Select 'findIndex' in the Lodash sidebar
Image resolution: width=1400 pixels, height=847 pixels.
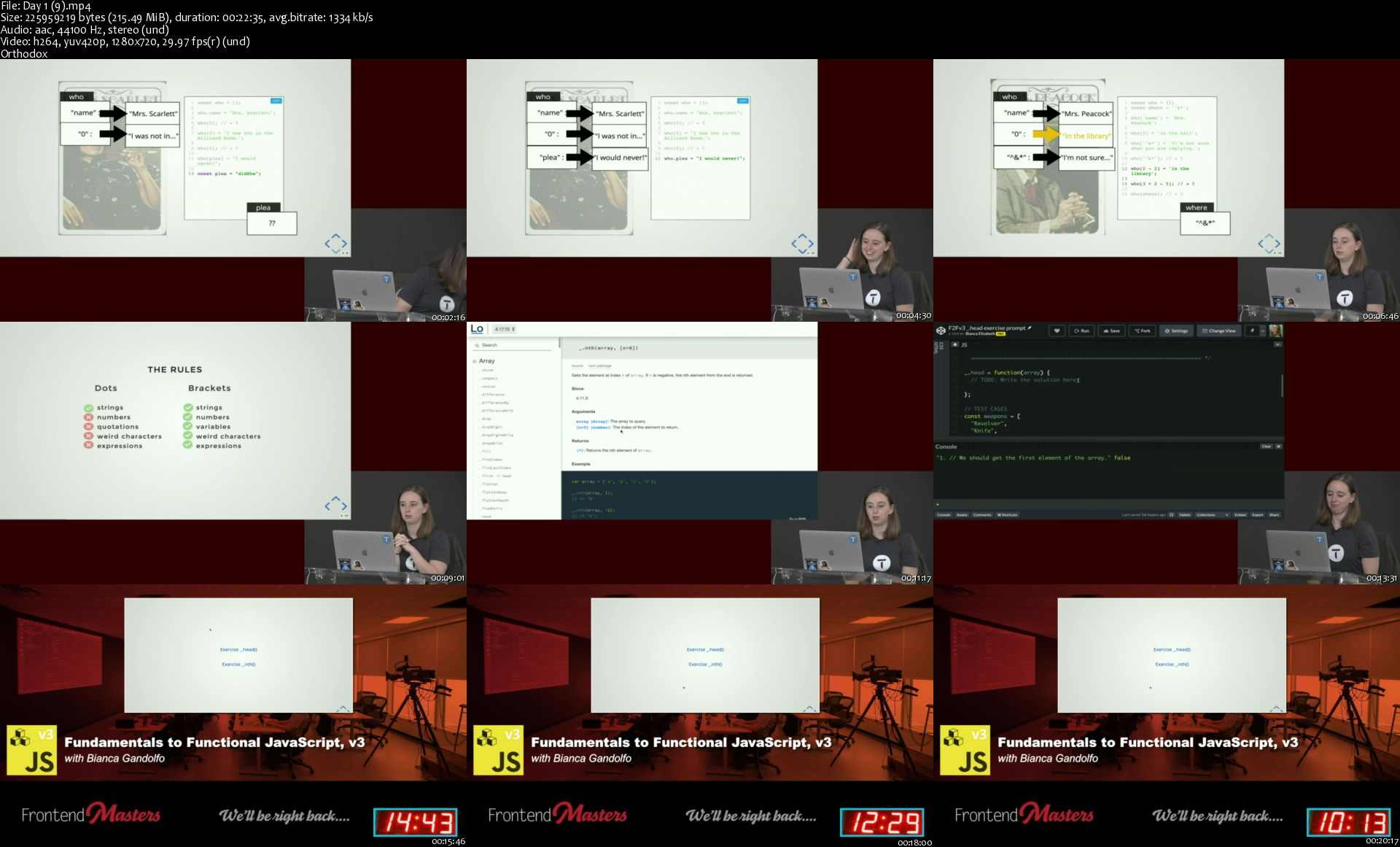[492, 460]
